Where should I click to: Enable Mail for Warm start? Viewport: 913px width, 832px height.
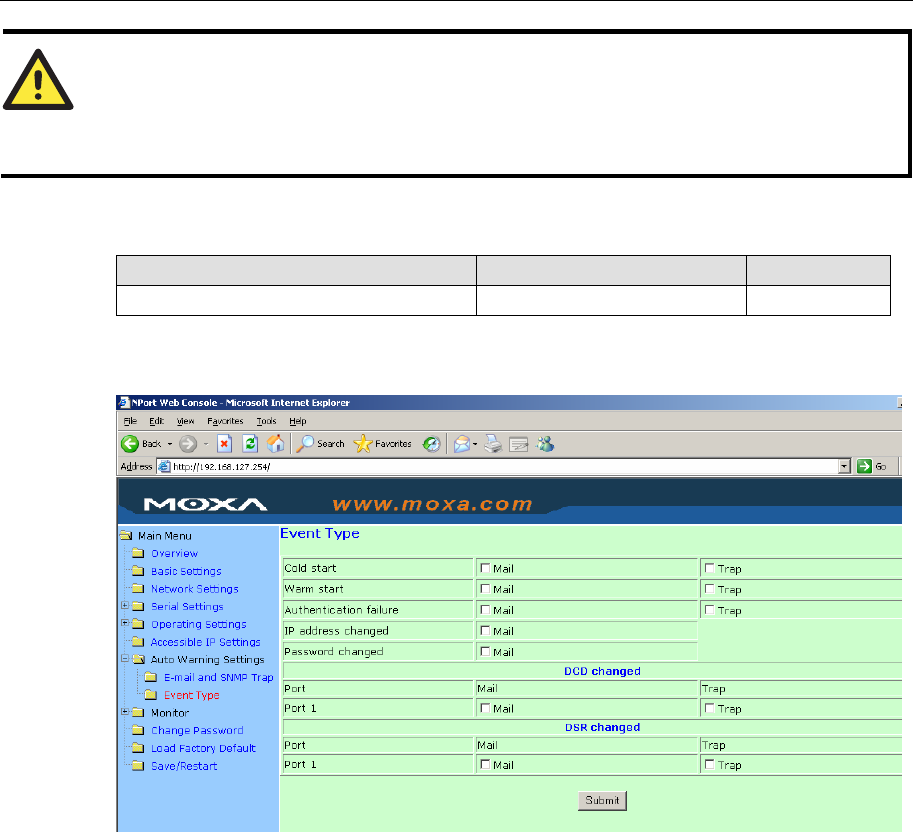pos(485,589)
